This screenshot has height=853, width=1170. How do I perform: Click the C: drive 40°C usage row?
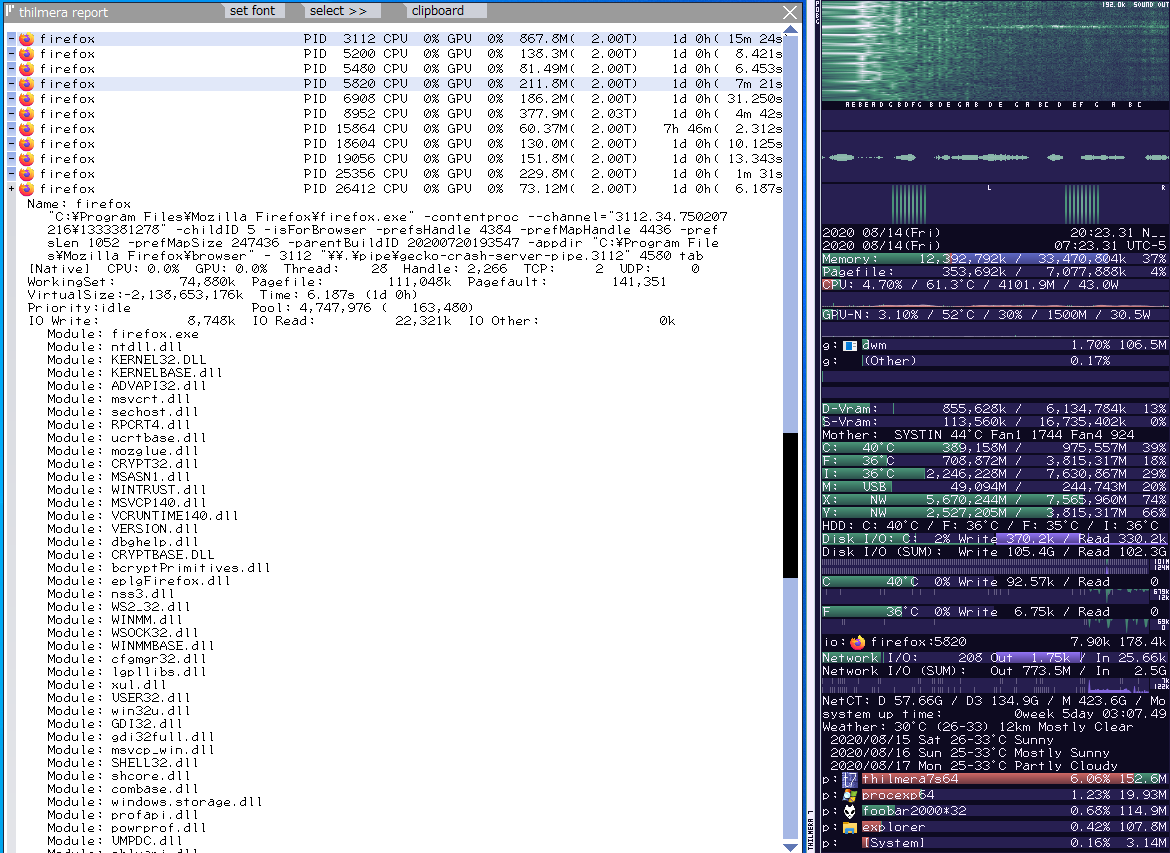[994, 448]
